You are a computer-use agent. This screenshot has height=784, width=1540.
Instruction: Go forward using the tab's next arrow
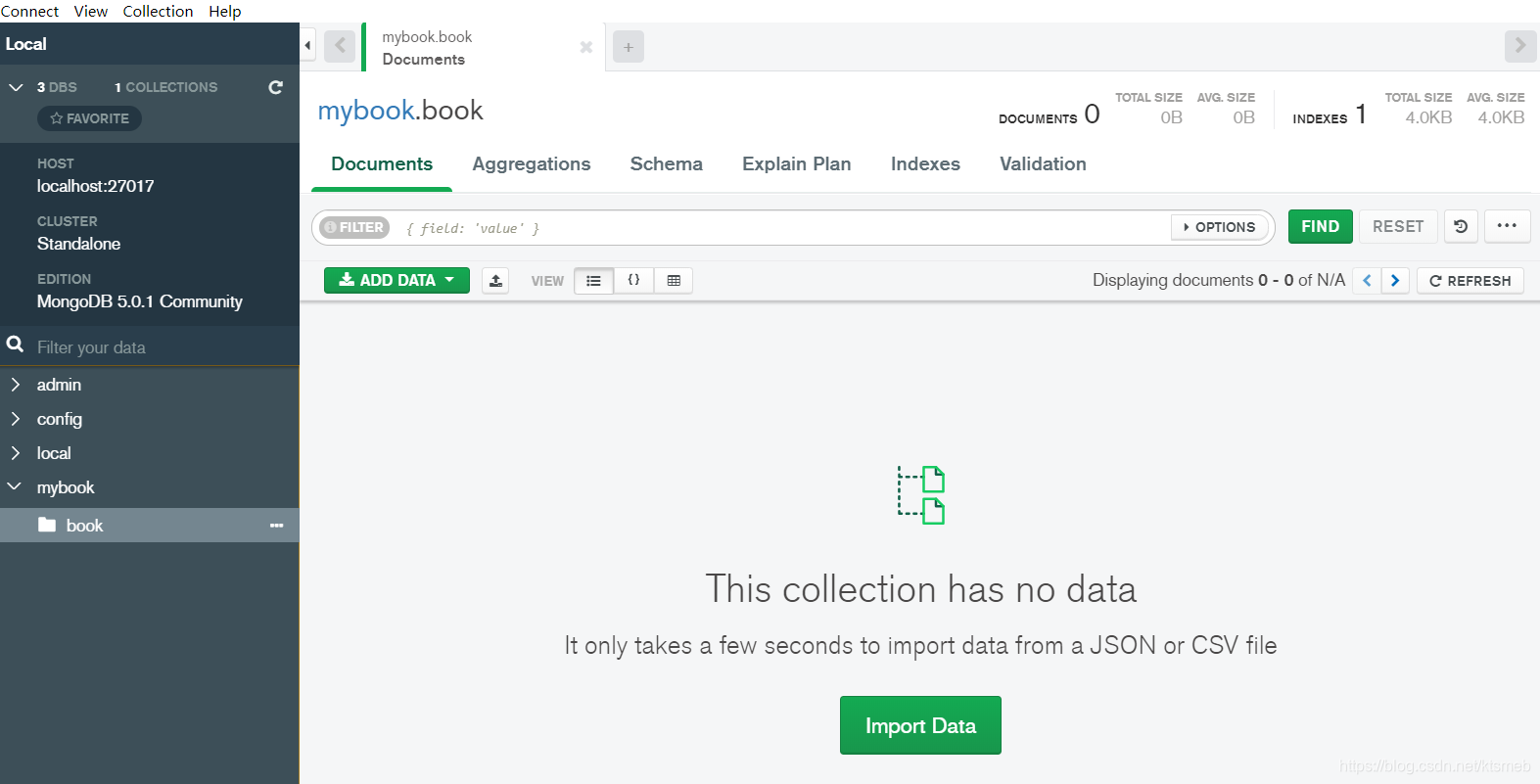click(x=1520, y=46)
